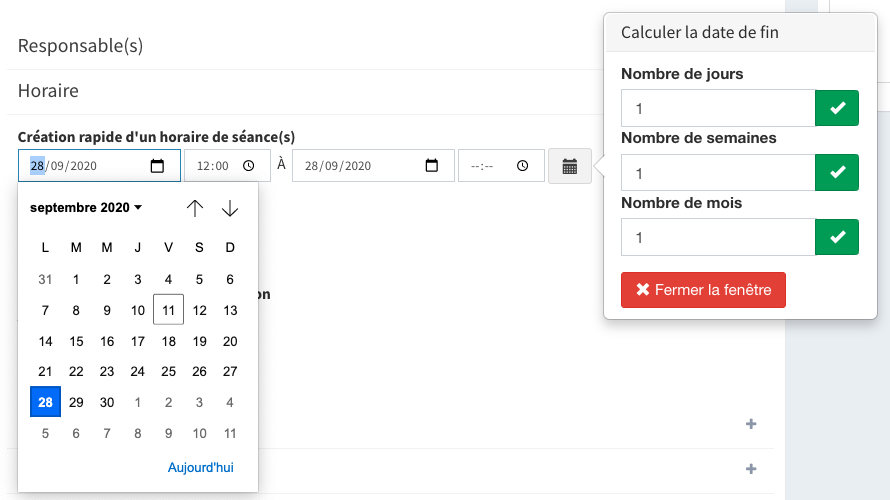Image resolution: width=890 pixels, height=500 pixels.
Task: Open the start date calendar picker icon
Action: click(157, 166)
